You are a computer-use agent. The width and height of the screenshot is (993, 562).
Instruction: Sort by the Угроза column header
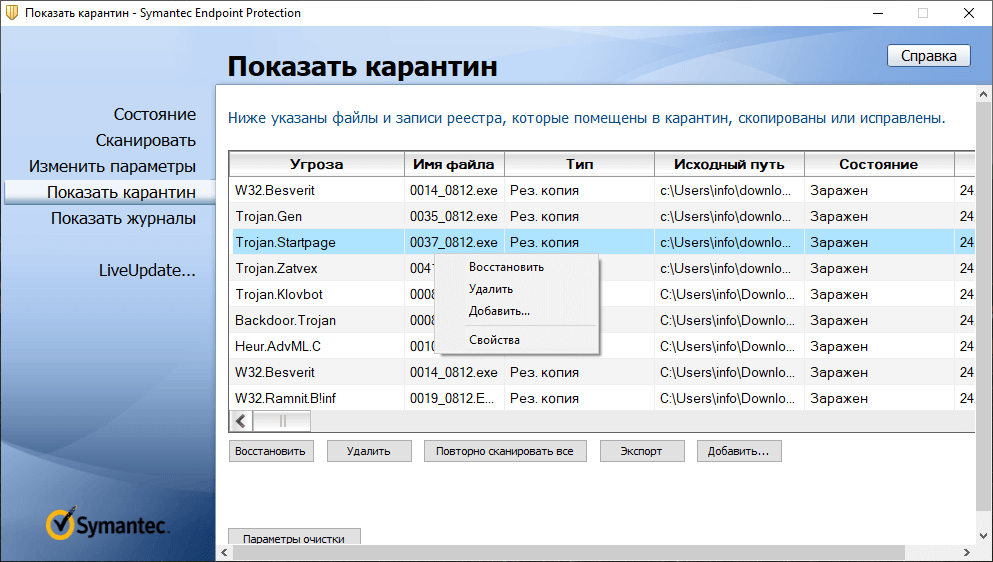[x=317, y=164]
